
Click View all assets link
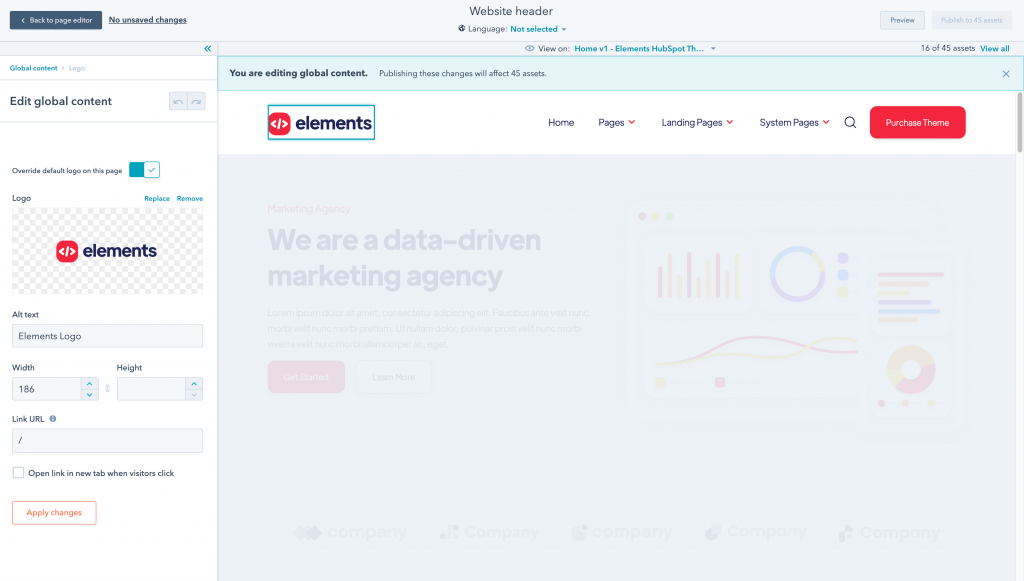(995, 48)
